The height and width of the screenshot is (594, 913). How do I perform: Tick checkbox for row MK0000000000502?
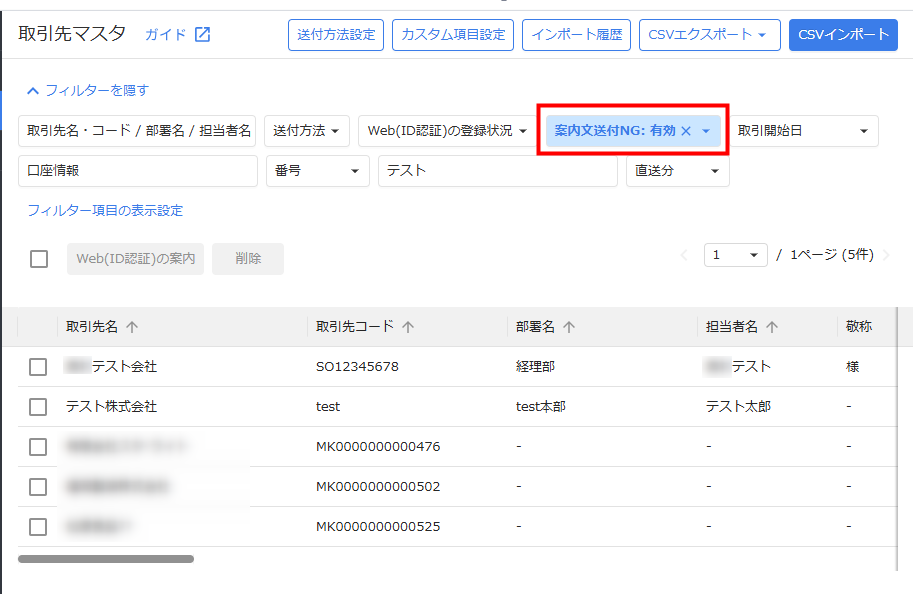tap(38, 487)
